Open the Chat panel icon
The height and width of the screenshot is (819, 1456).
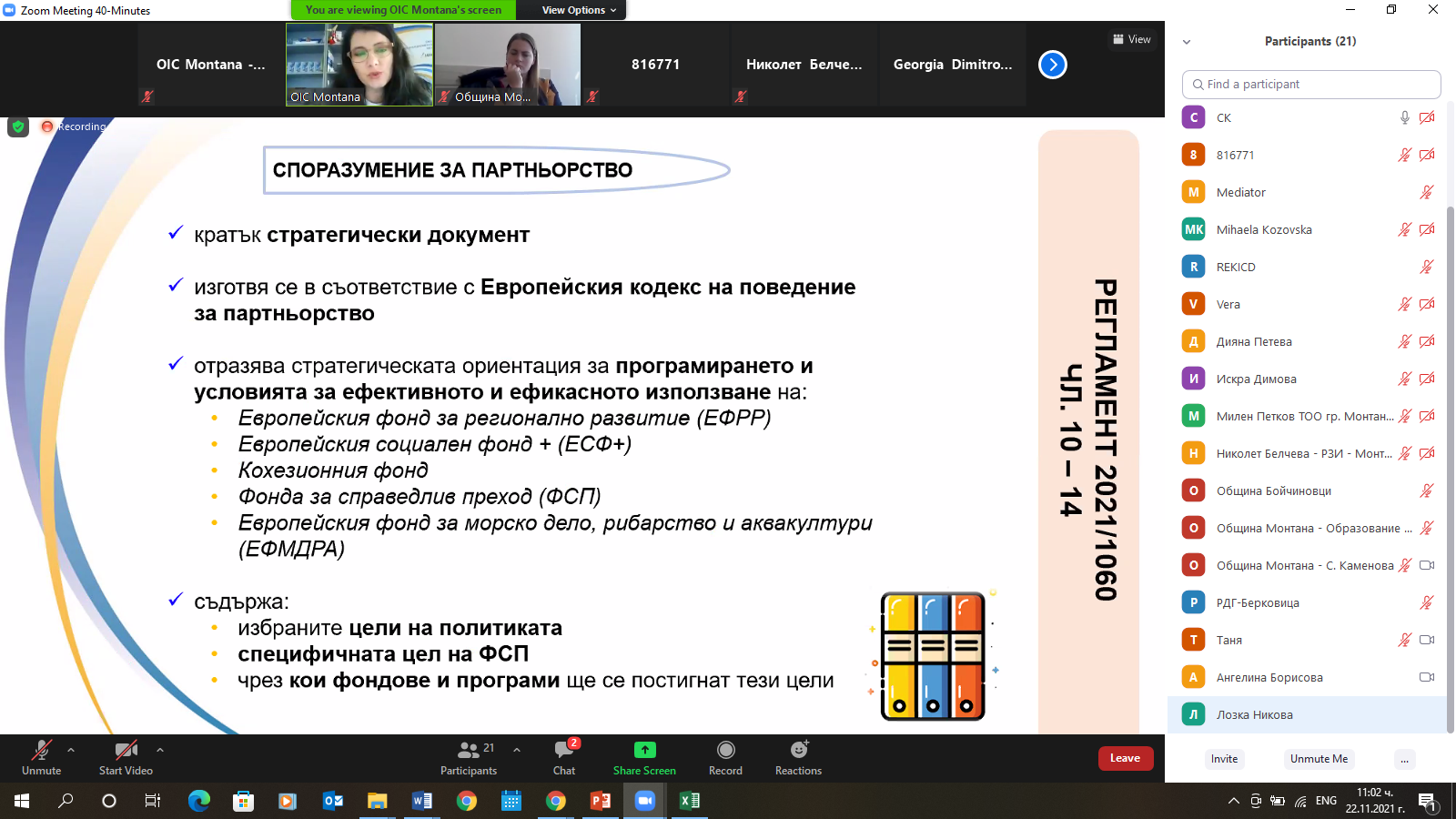(x=564, y=752)
